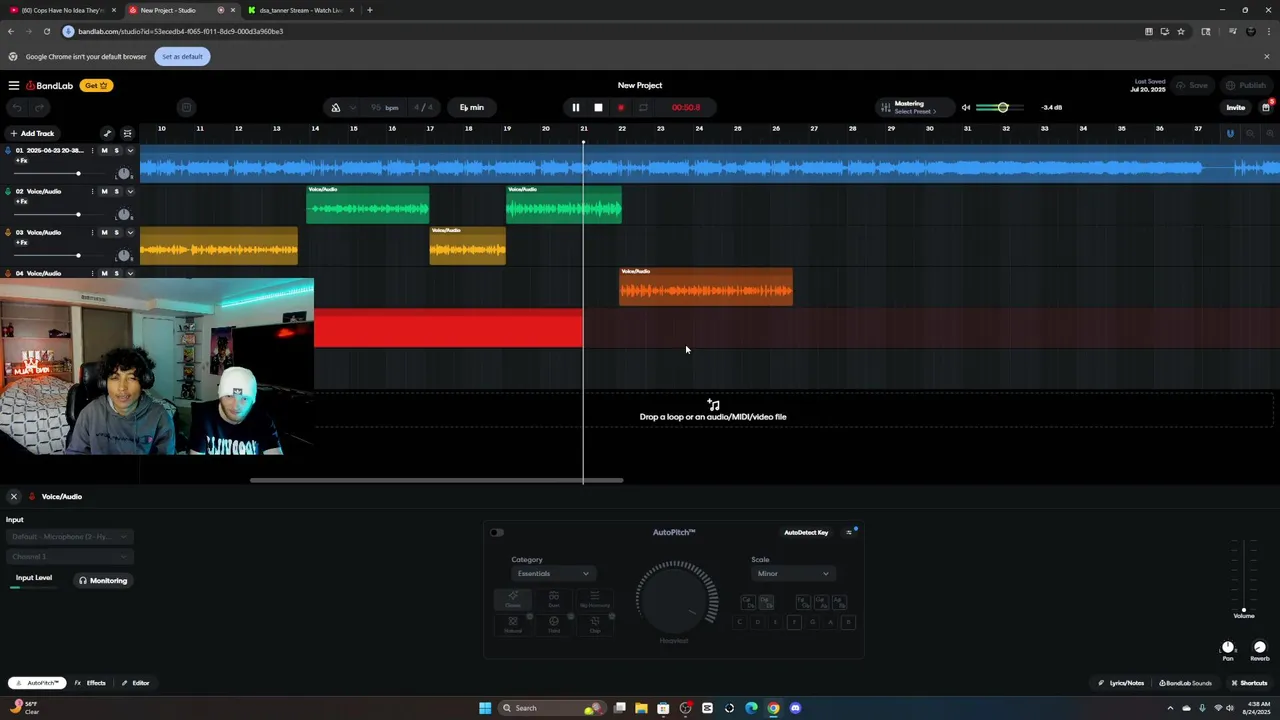The image size is (1280, 720).
Task: Toggle Monitoring headphones button
Action: pyautogui.click(x=103, y=580)
